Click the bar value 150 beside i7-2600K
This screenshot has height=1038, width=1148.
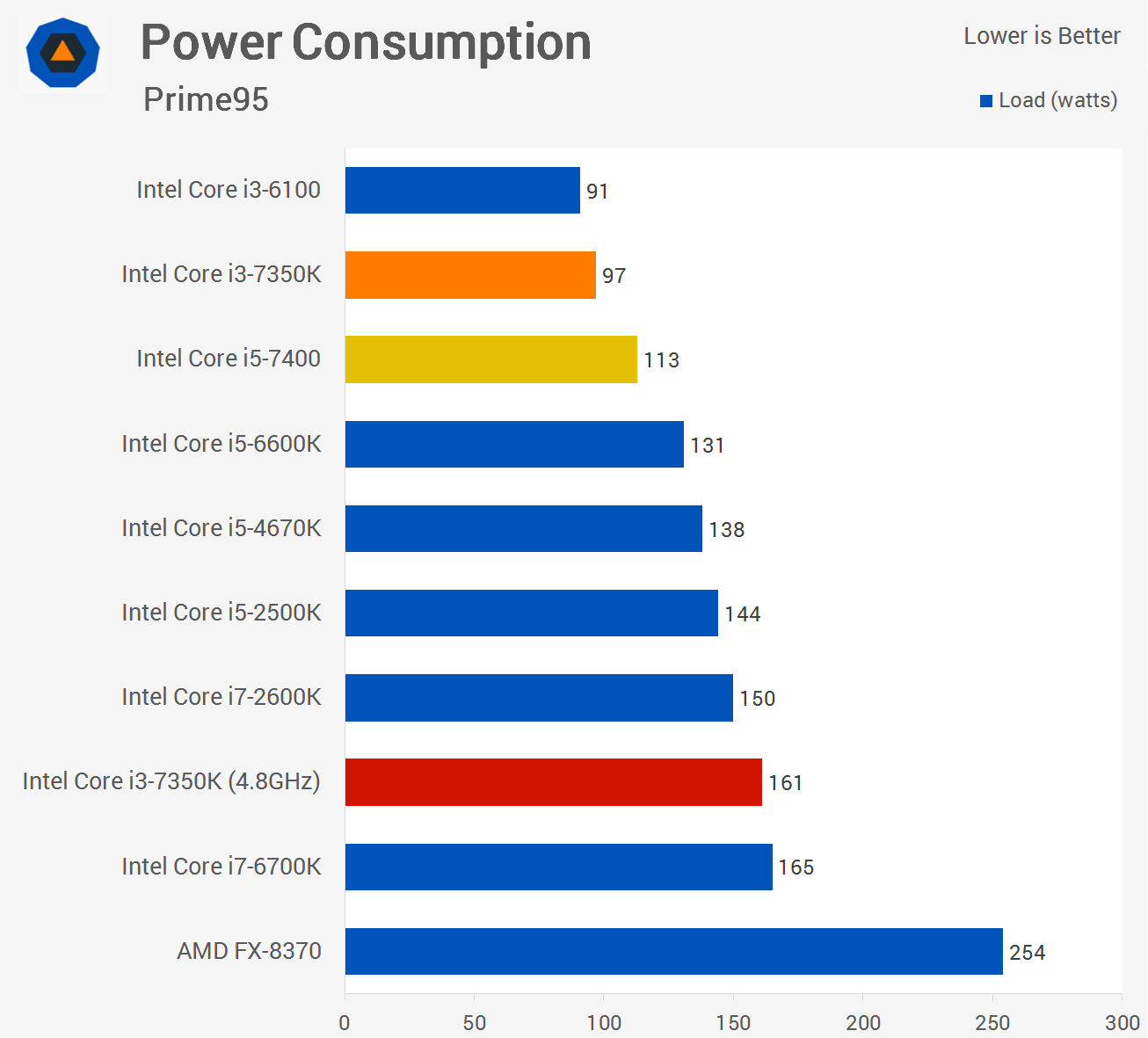point(758,699)
